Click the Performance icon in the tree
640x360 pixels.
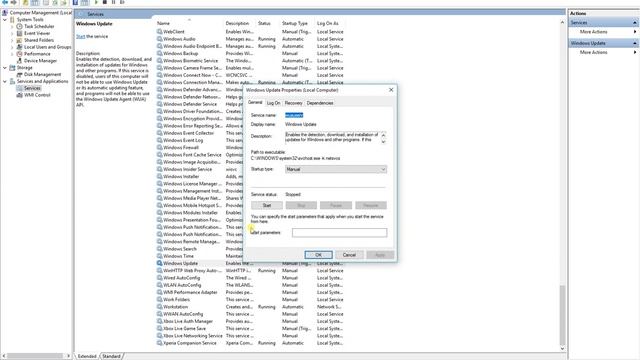point(19,54)
